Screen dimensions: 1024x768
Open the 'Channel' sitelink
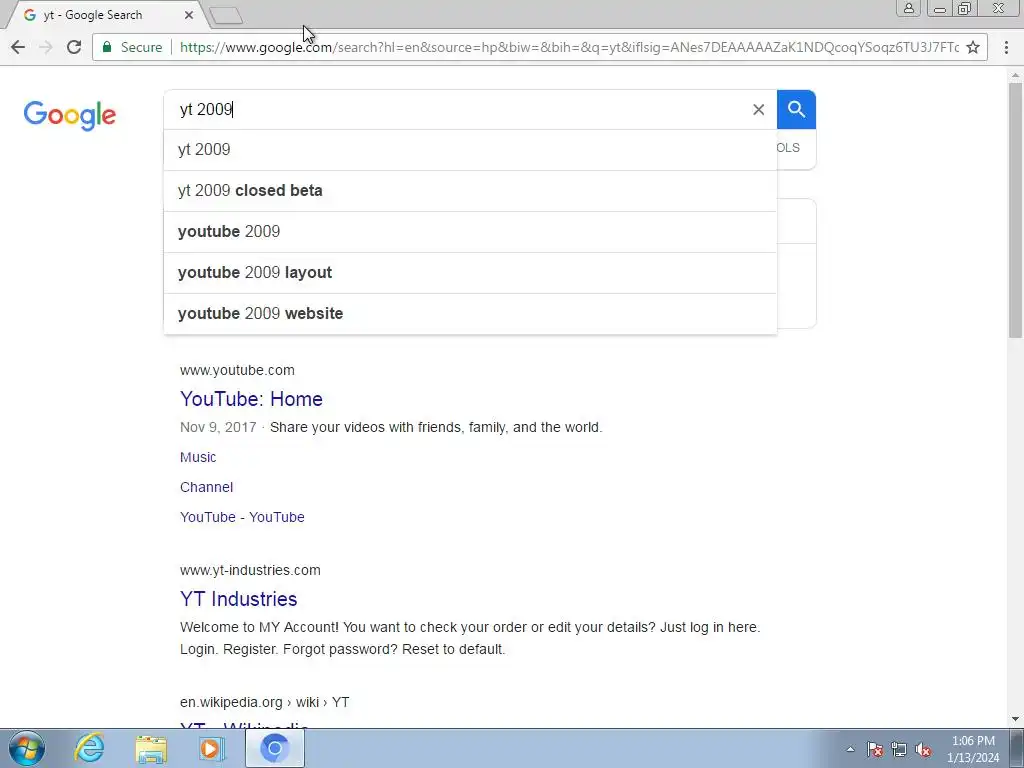pyautogui.click(x=206, y=487)
